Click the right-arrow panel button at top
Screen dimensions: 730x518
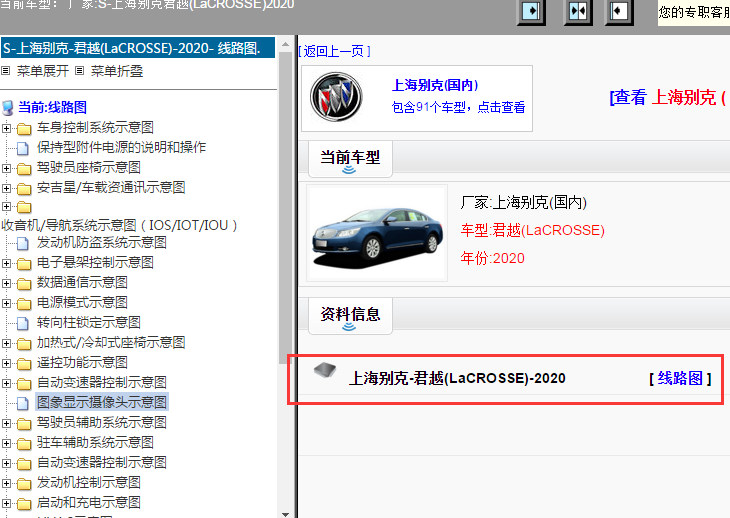pos(531,11)
